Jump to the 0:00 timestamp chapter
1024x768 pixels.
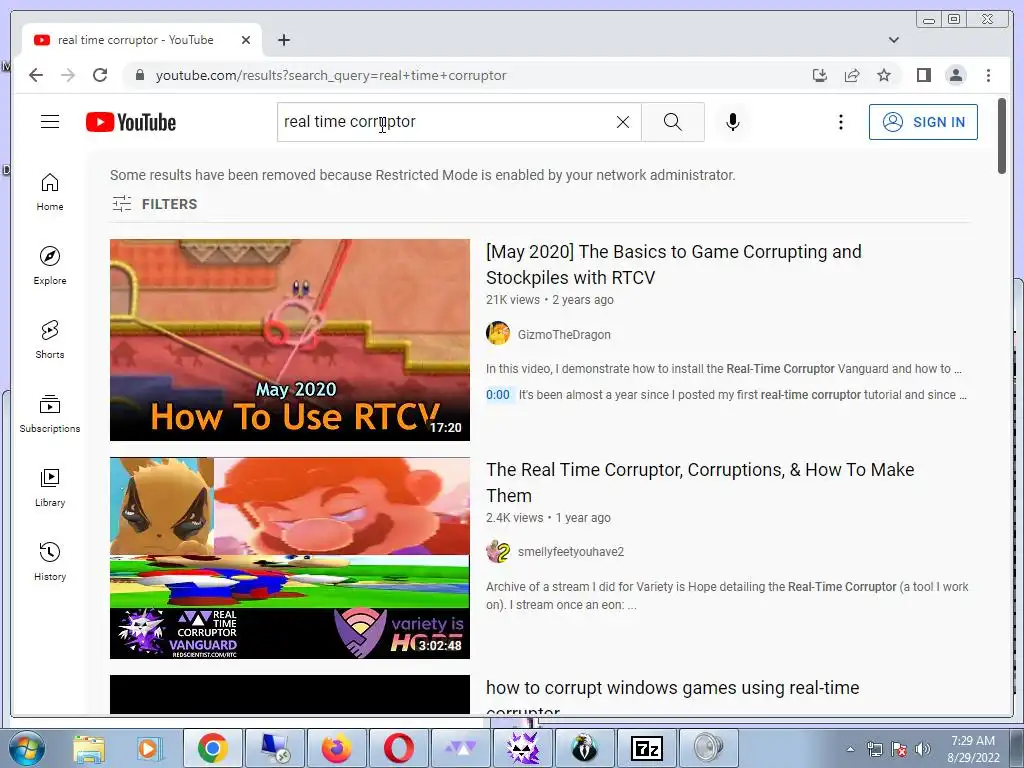(498, 394)
